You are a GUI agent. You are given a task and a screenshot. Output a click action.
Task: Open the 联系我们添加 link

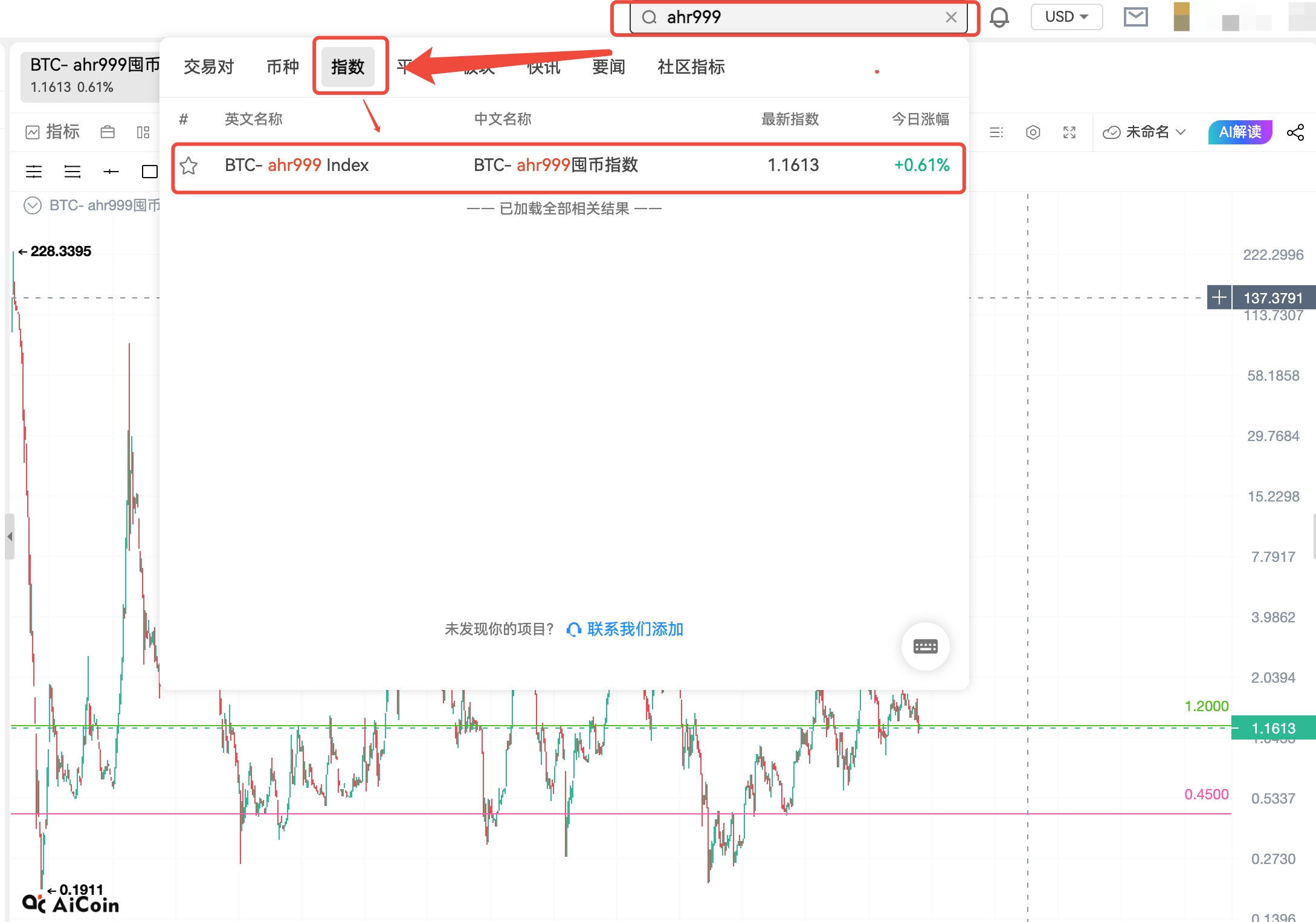[634, 629]
